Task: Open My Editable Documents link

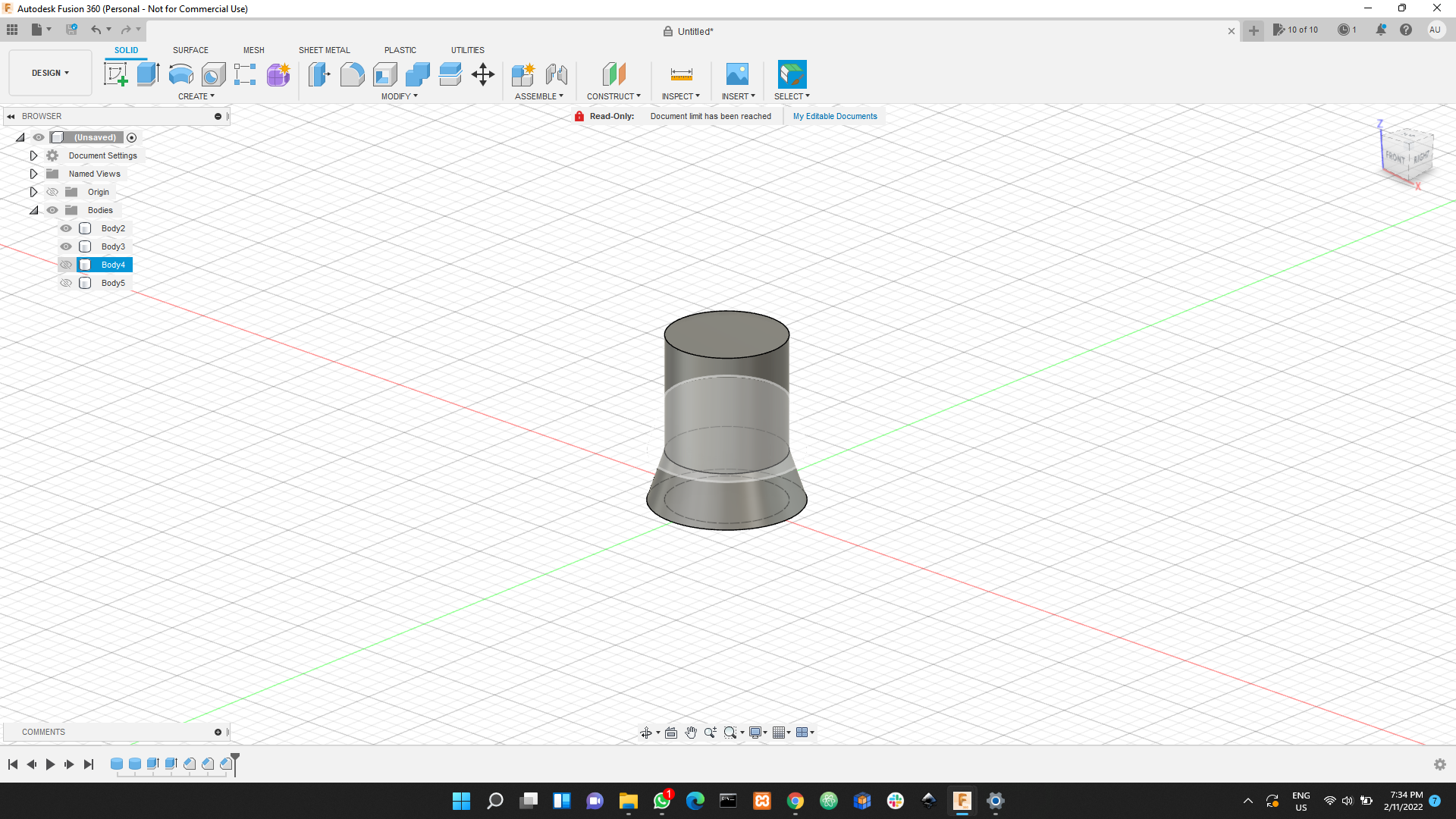Action: (834, 116)
